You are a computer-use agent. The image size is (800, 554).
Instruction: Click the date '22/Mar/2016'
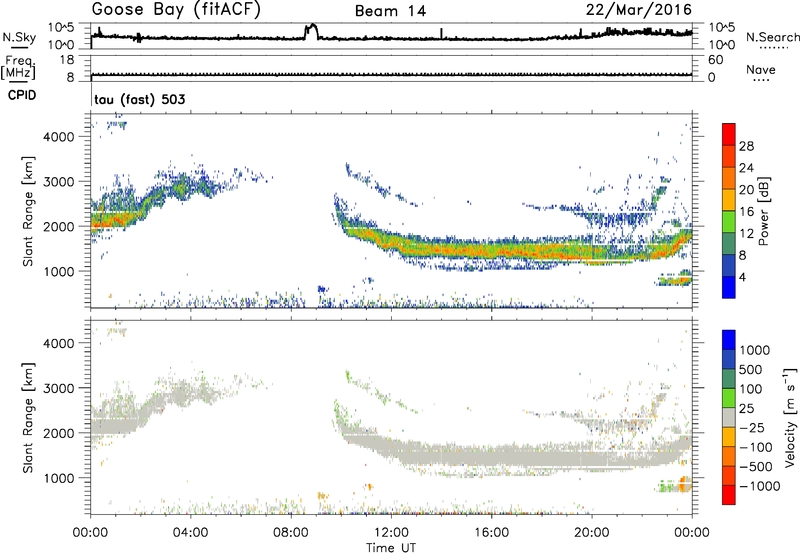click(x=639, y=10)
